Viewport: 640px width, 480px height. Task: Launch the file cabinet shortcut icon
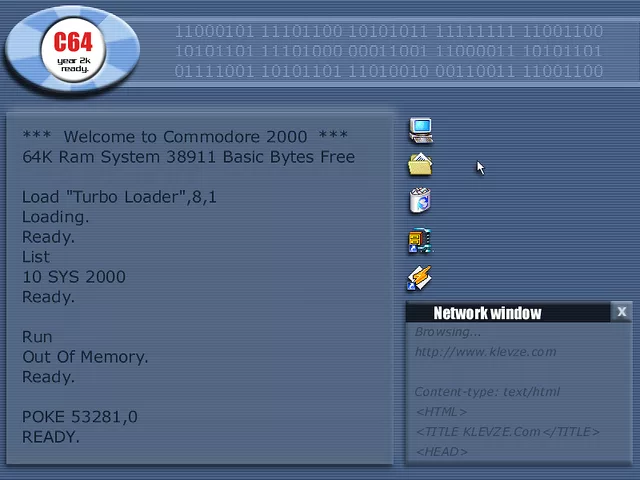click(420, 241)
